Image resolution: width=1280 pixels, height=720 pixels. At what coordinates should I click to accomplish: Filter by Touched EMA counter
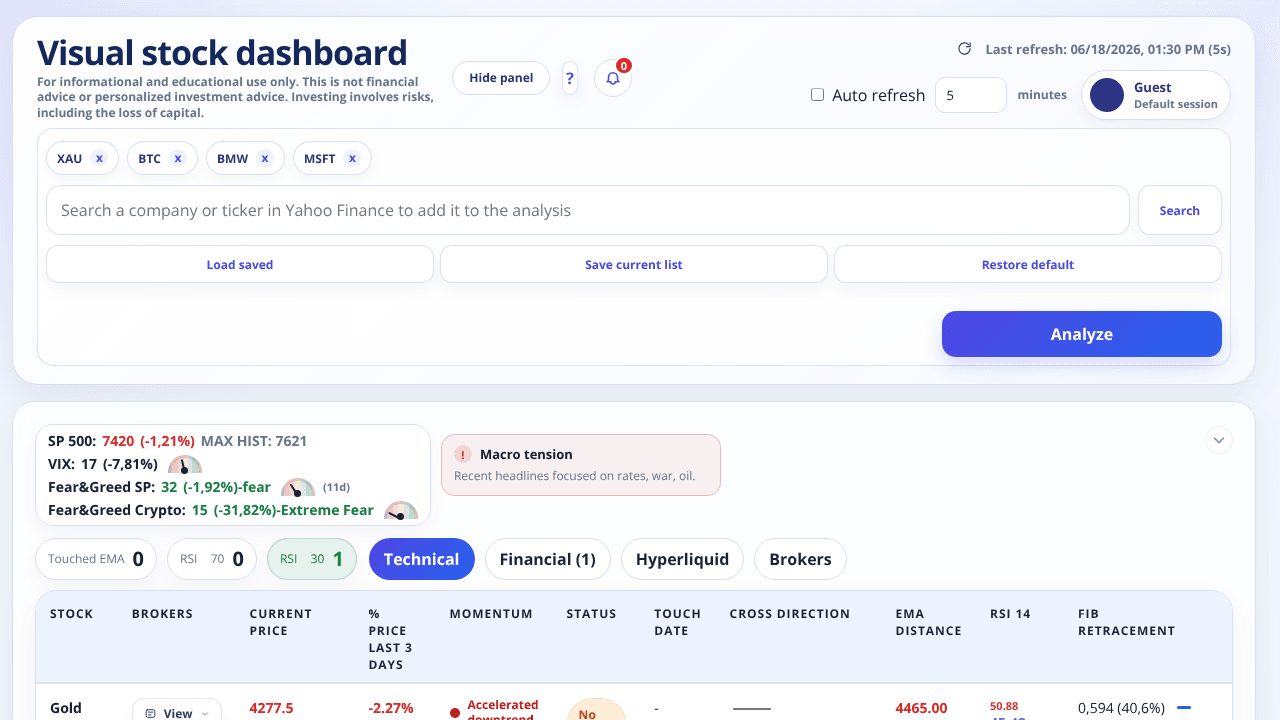(x=96, y=559)
